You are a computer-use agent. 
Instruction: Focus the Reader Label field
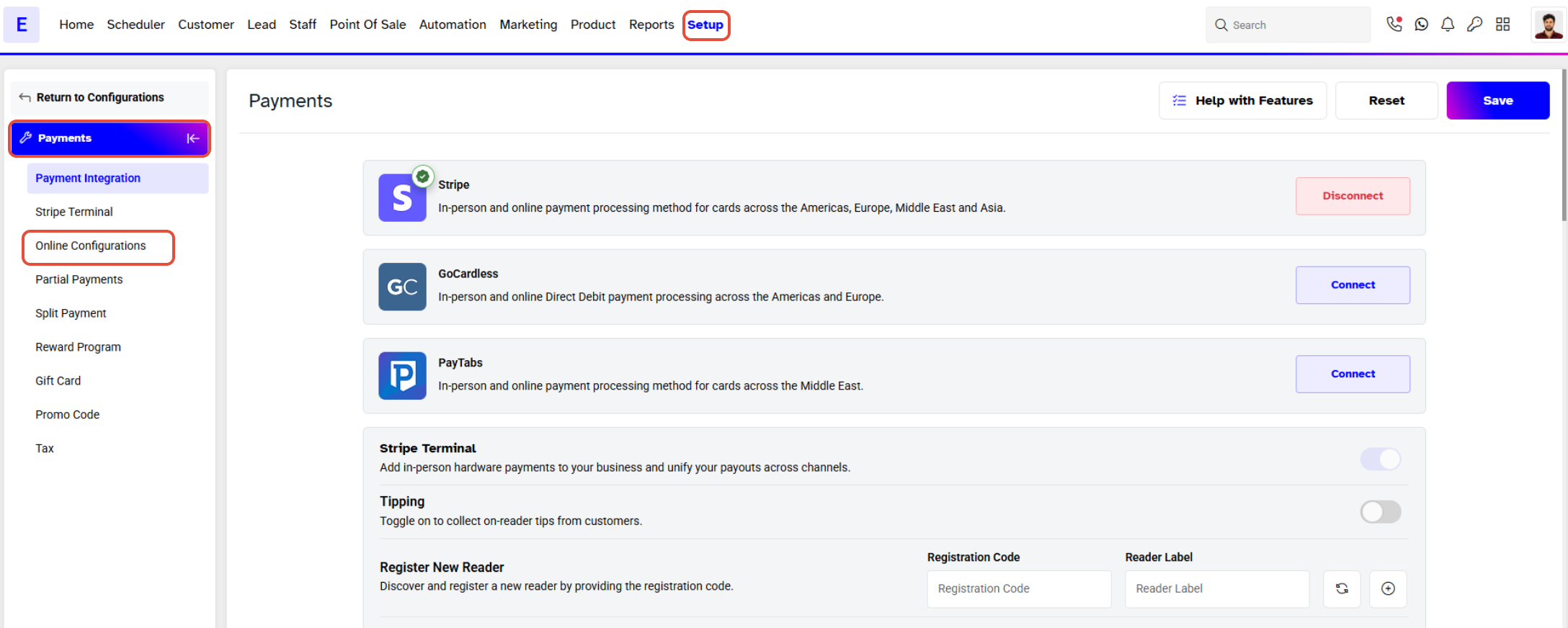1216,588
